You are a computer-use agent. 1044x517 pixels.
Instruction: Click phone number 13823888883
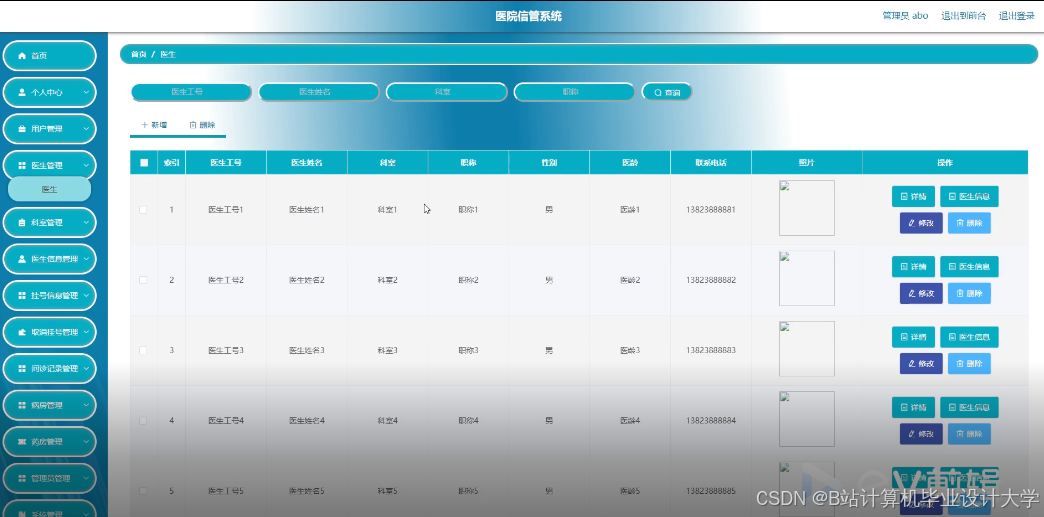(x=710, y=350)
